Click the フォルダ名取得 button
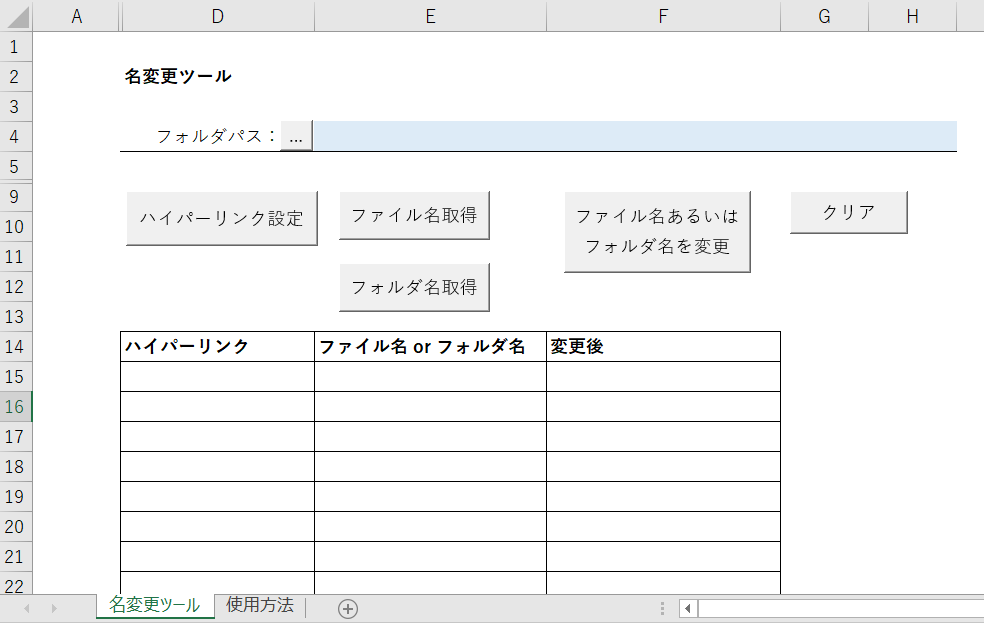 [414, 287]
